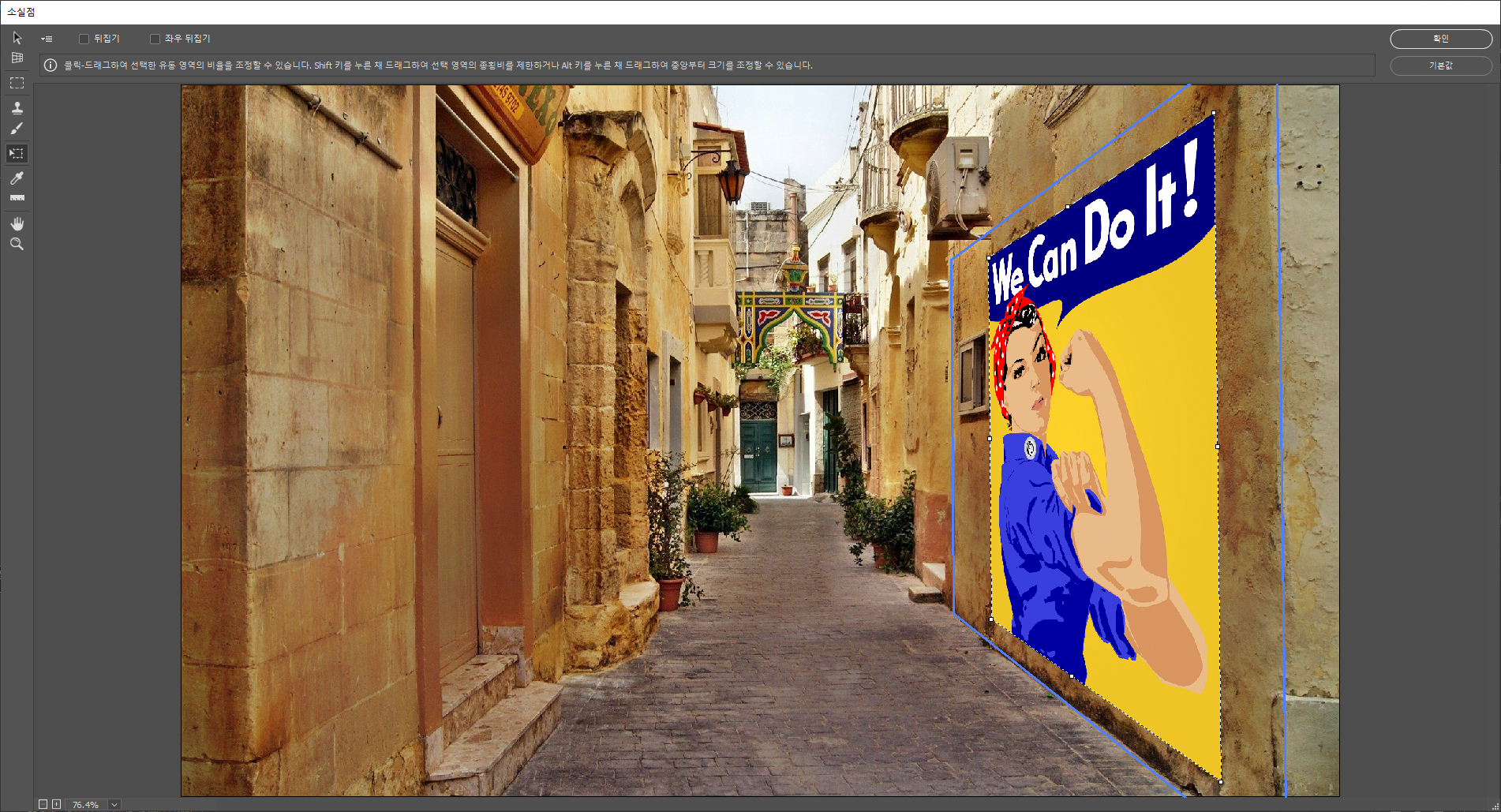
Task: Click the info icon in hint bar
Action: point(51,65)
